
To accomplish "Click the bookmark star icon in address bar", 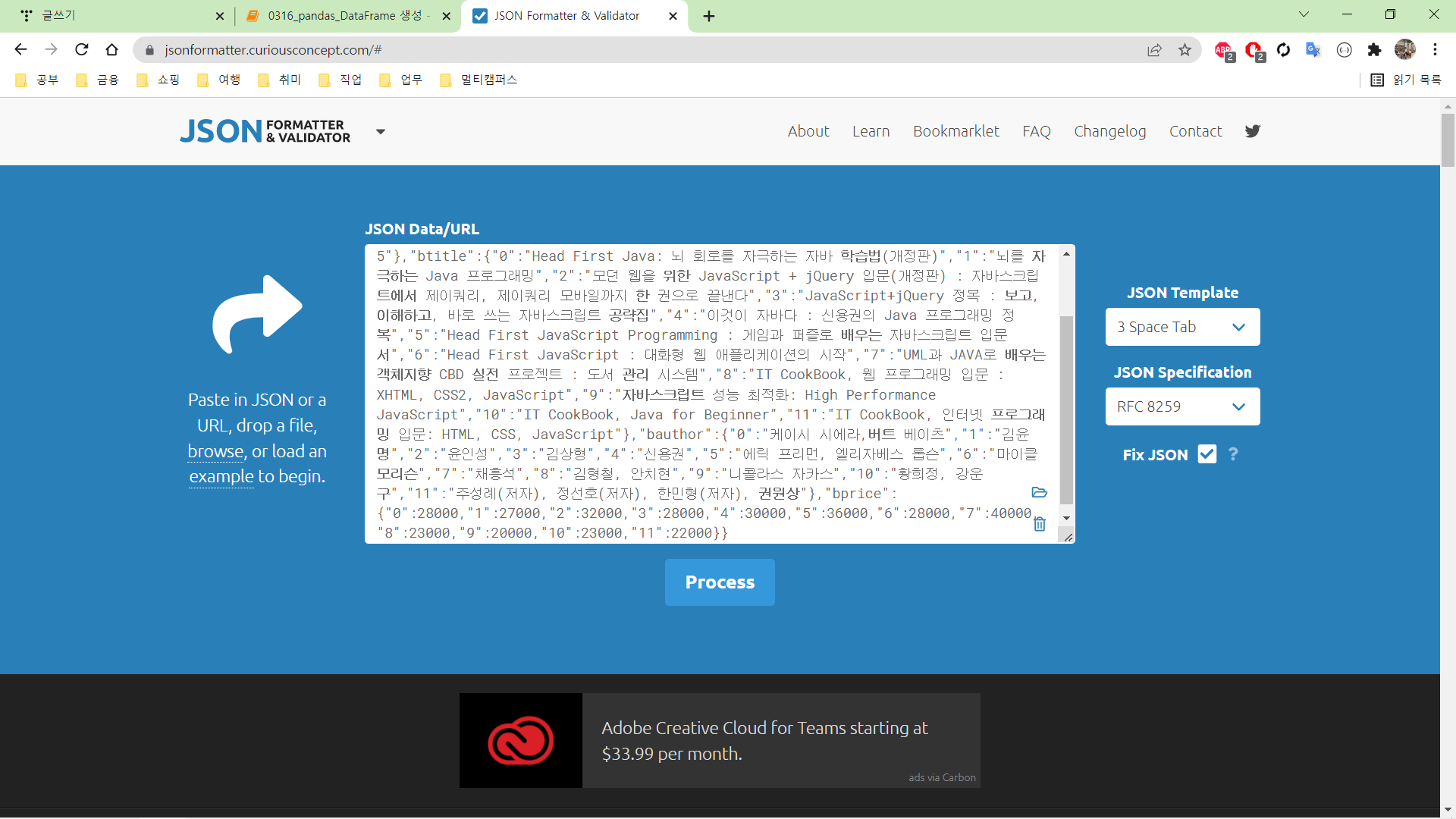I will 1185,50.
